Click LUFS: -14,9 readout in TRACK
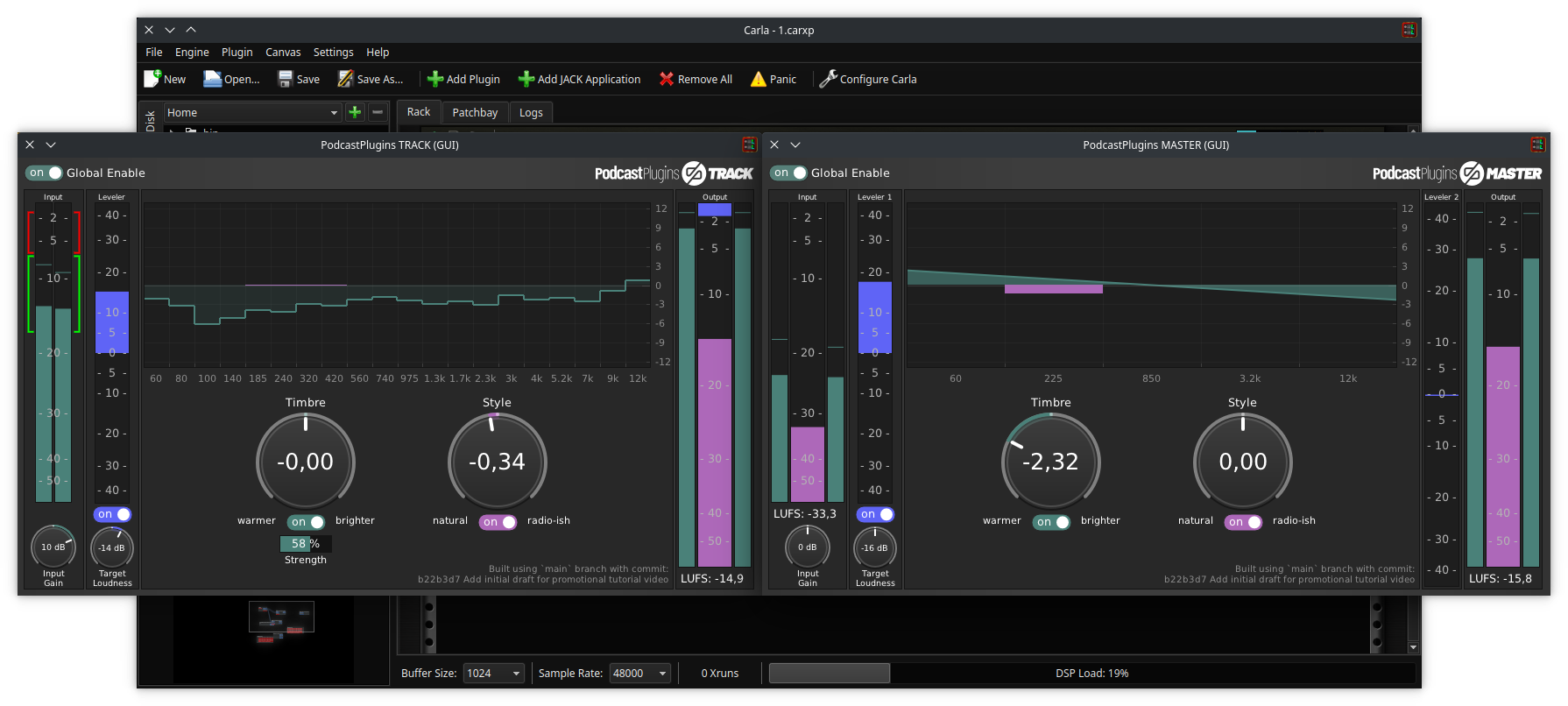This screenshot has height=706, width=1568. [712, 579]
